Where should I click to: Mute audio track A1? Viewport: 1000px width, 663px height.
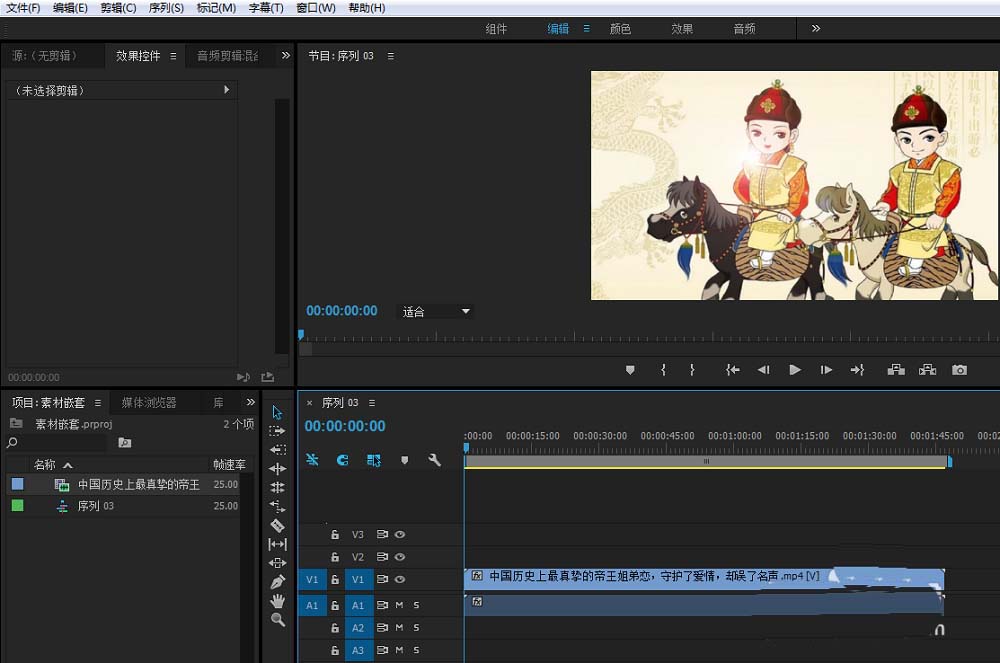coord(399,605)
